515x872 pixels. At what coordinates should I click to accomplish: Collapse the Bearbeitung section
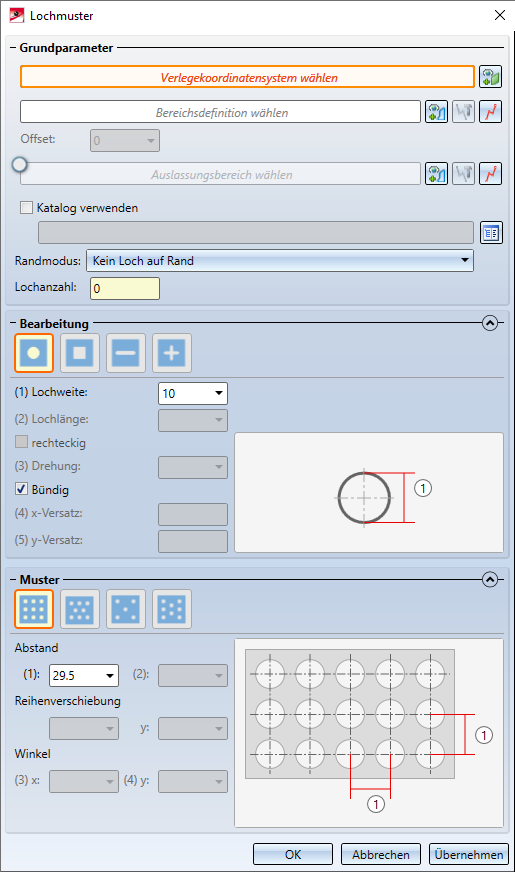[x=489, y=323]
